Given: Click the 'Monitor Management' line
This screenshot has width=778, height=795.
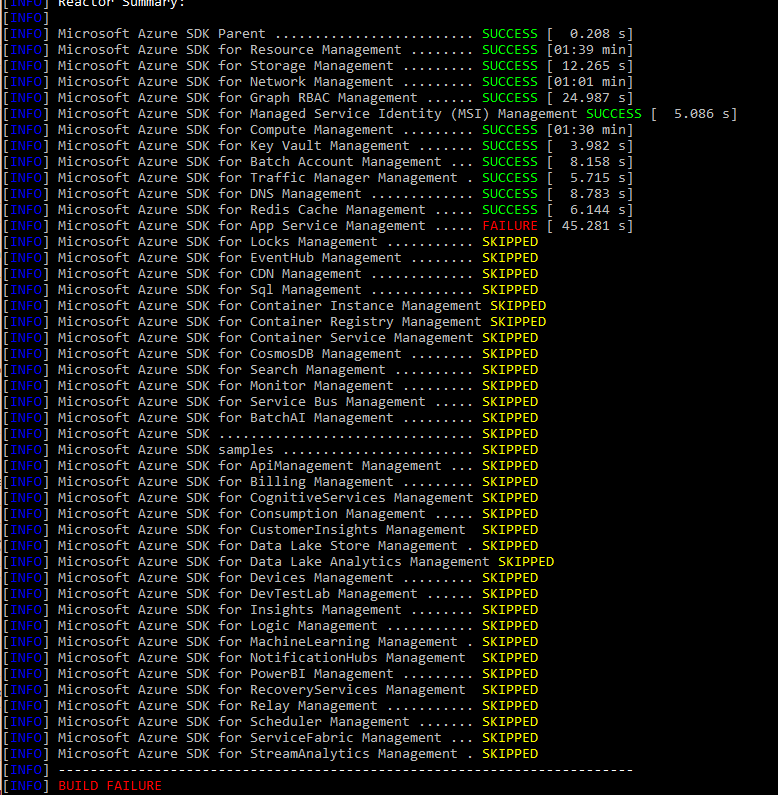Looking at the screenshot, I should click(271, 386).
